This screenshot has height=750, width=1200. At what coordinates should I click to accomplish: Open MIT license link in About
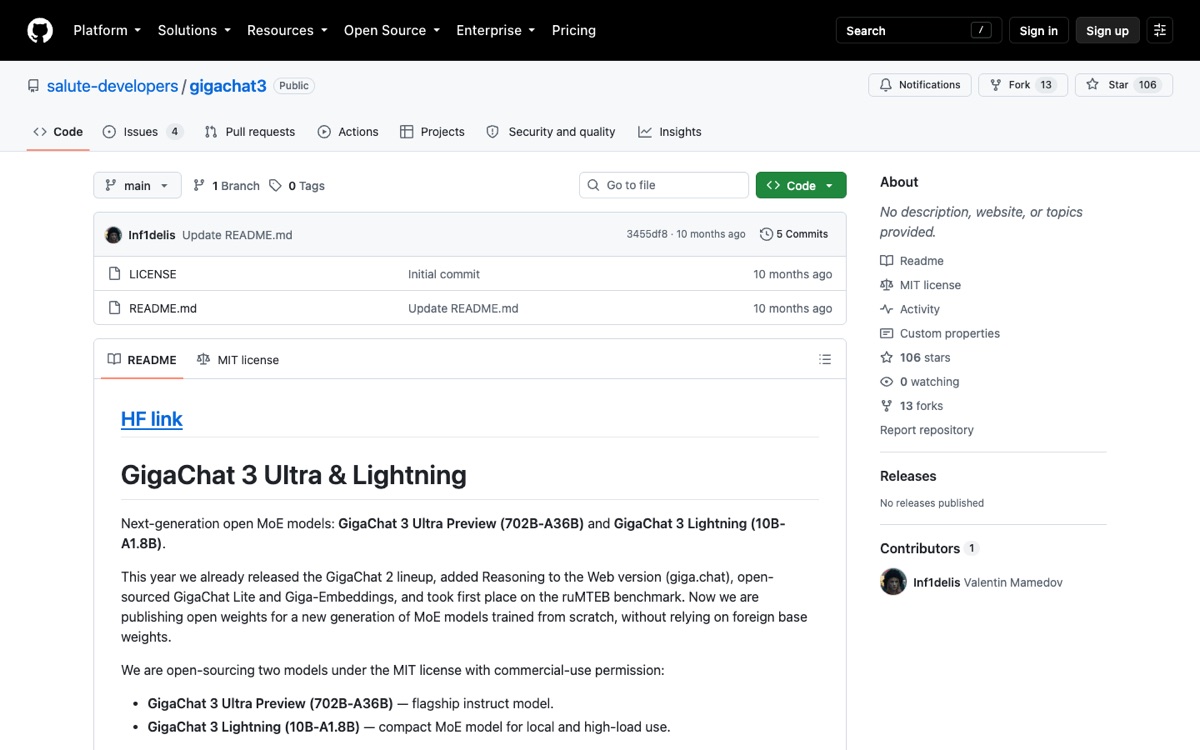point(920,285)
